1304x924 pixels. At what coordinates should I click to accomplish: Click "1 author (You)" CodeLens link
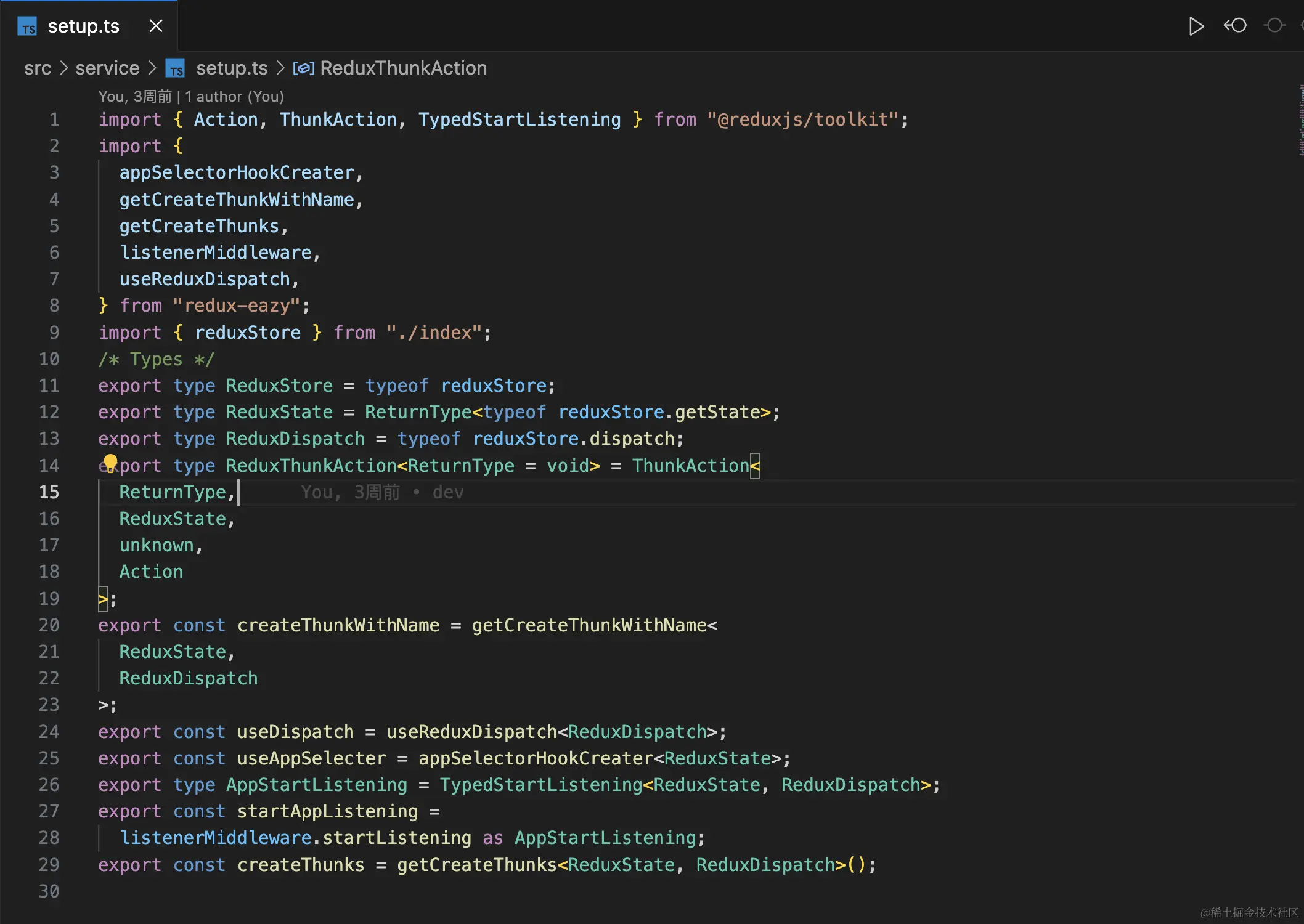pos(234,97)
